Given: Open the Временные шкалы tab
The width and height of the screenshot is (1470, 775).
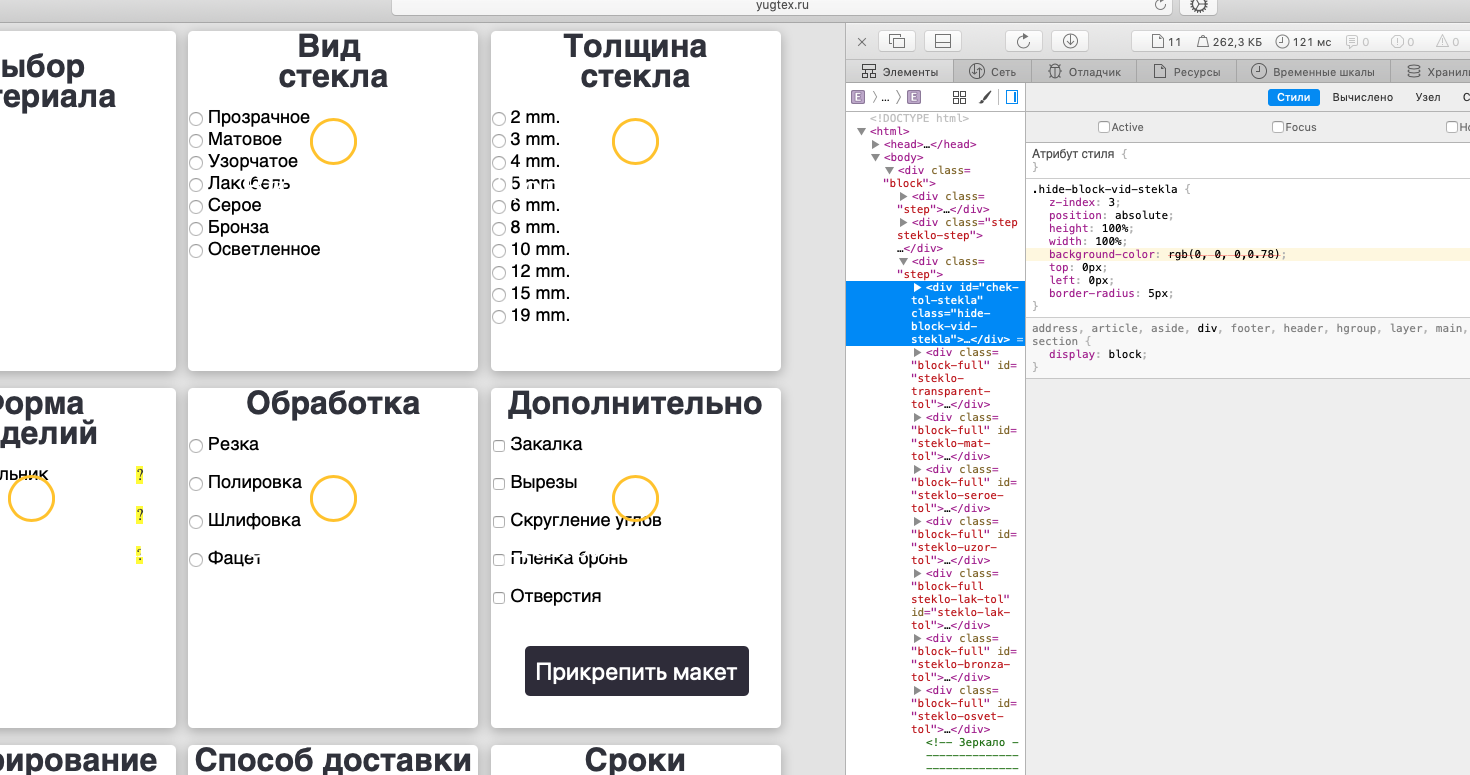Looking at the screenshot, I should 1313,72.
